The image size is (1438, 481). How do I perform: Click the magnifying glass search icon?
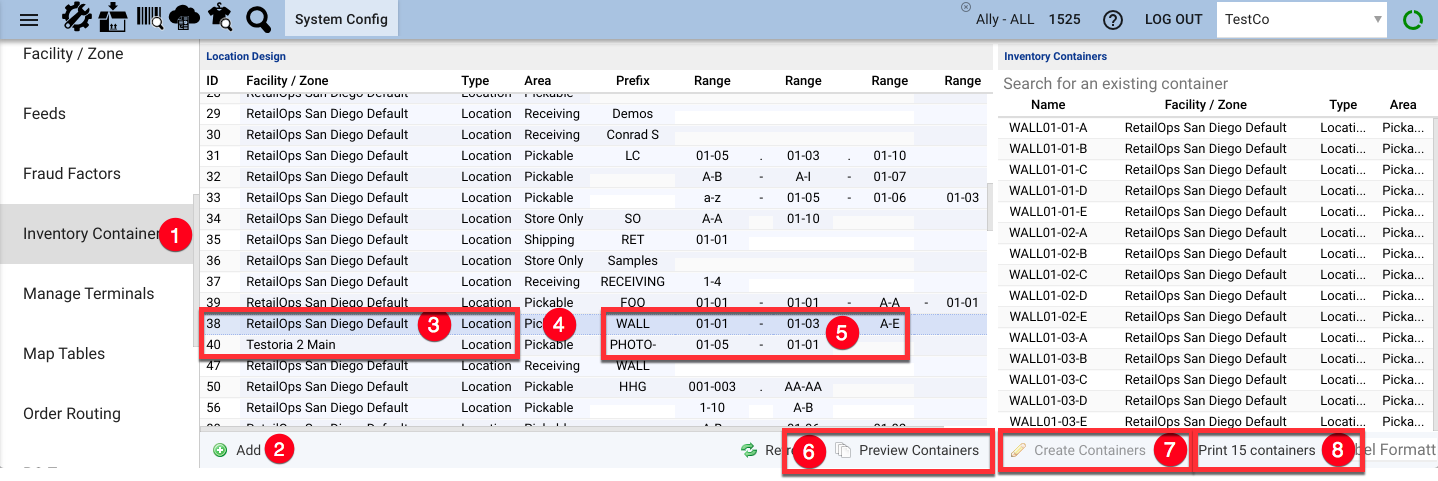point(258,19)
